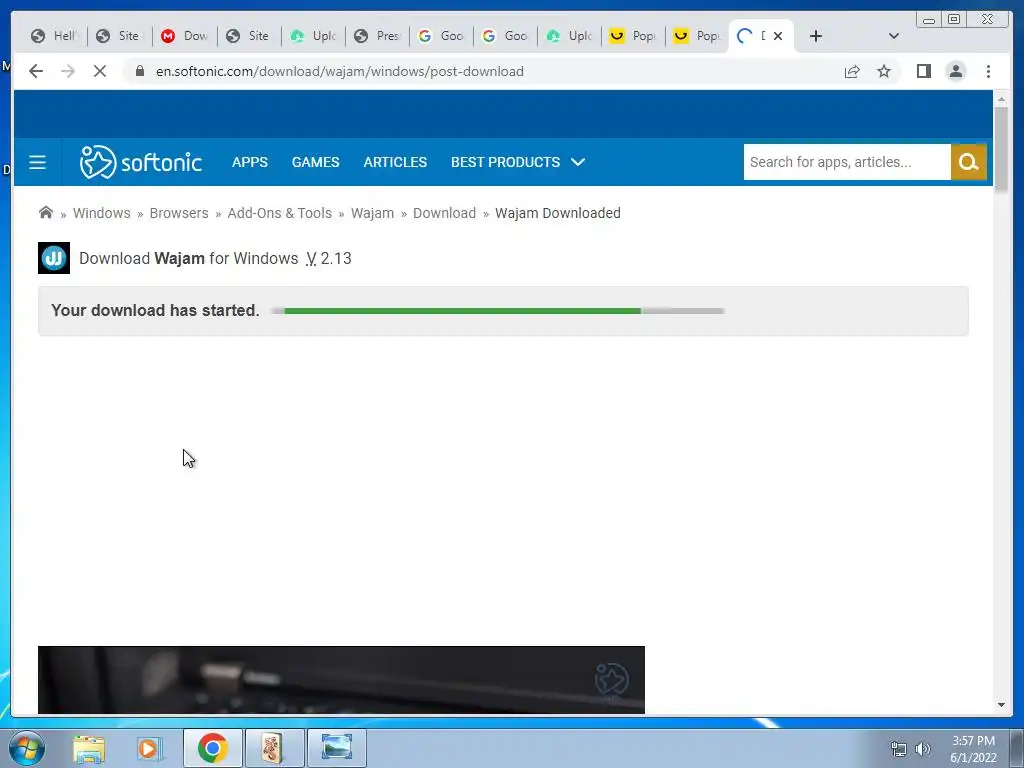Open the GAMES menu

coord(315,162)
